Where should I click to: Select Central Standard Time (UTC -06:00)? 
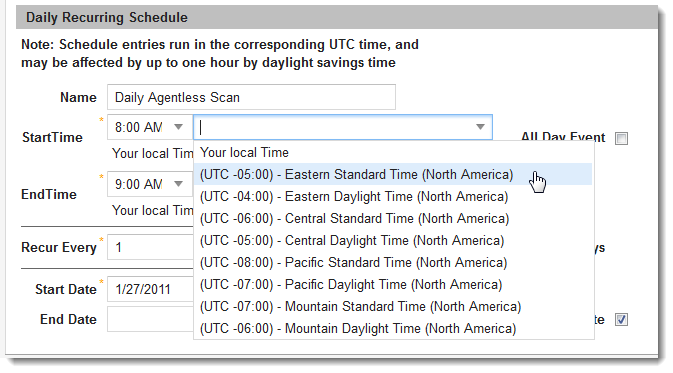(393, 218)
